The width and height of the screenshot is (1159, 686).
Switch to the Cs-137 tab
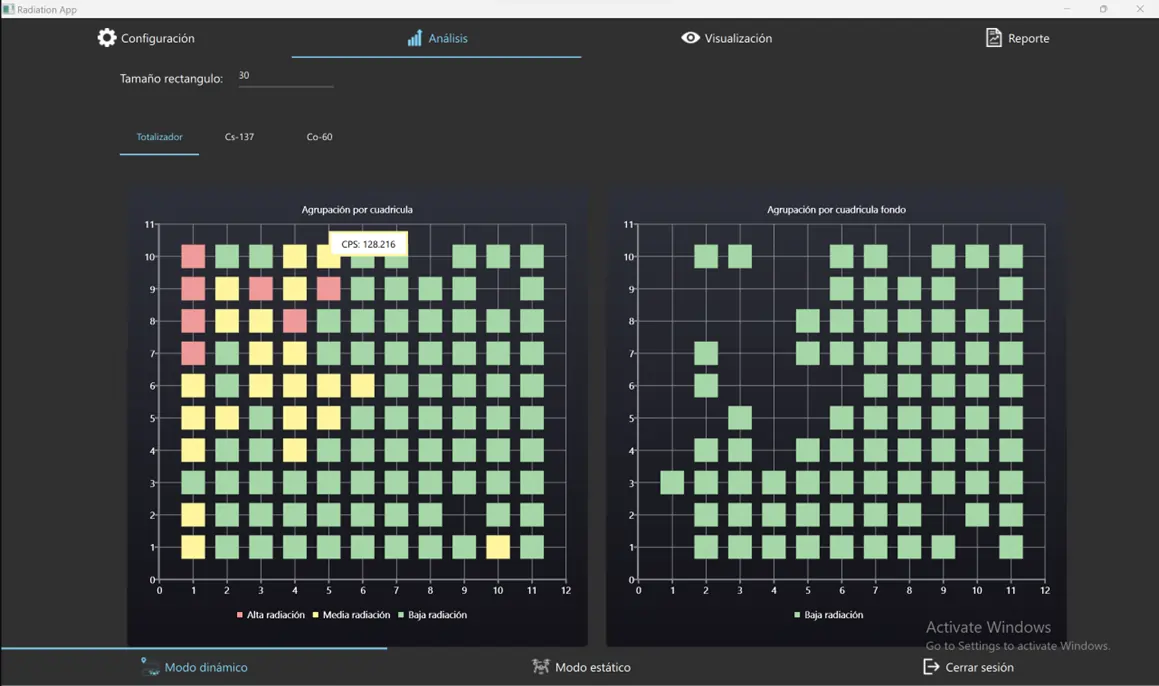click(239, 136)
